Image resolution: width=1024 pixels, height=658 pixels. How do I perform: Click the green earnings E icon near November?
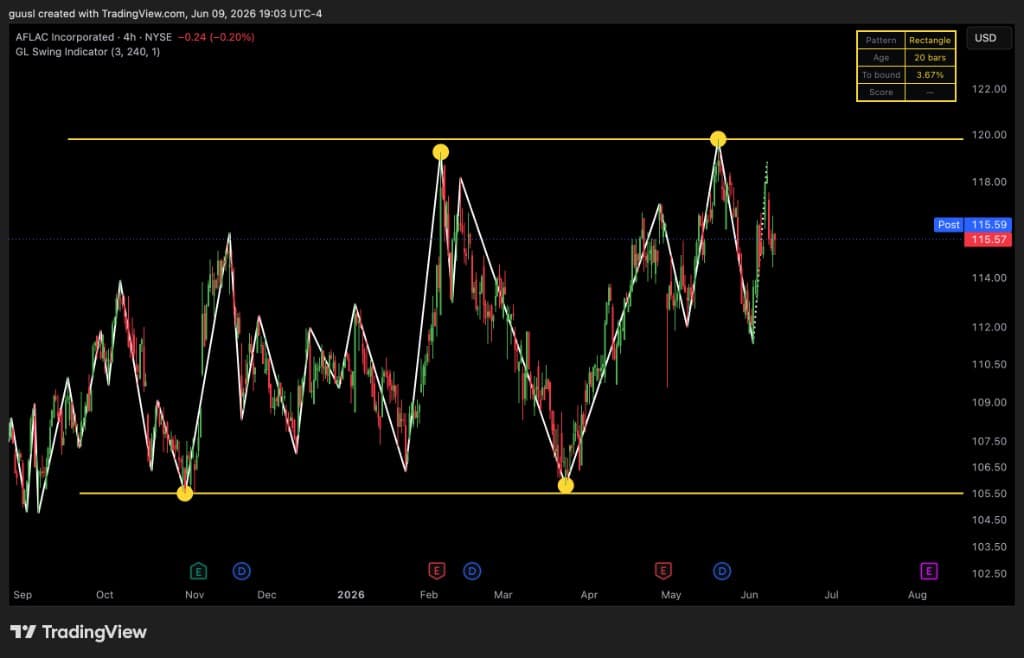pyautogui.click(x=199, y=572)
